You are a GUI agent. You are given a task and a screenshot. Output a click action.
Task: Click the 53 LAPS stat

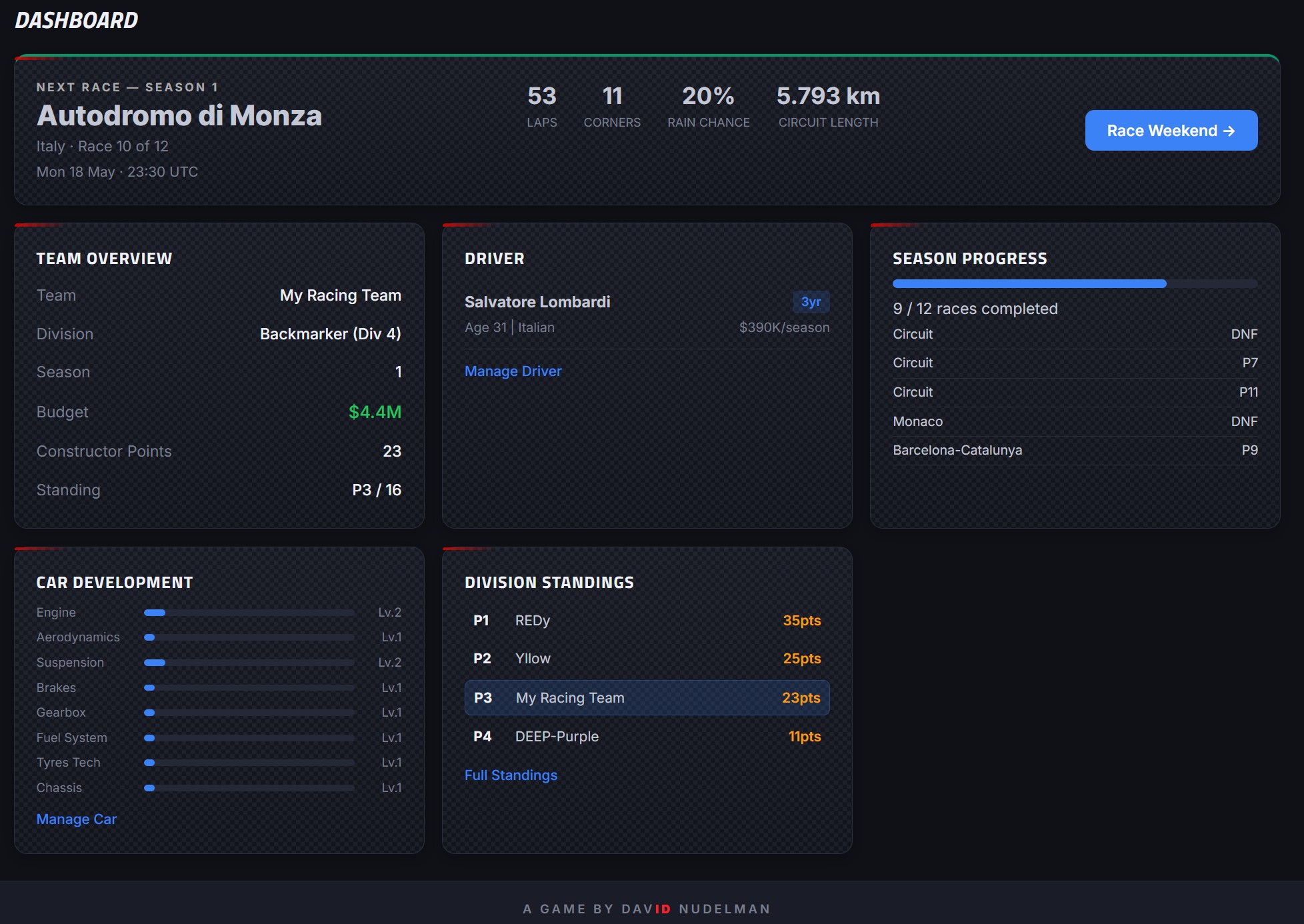pyautogui.click(x=541, y=107)
